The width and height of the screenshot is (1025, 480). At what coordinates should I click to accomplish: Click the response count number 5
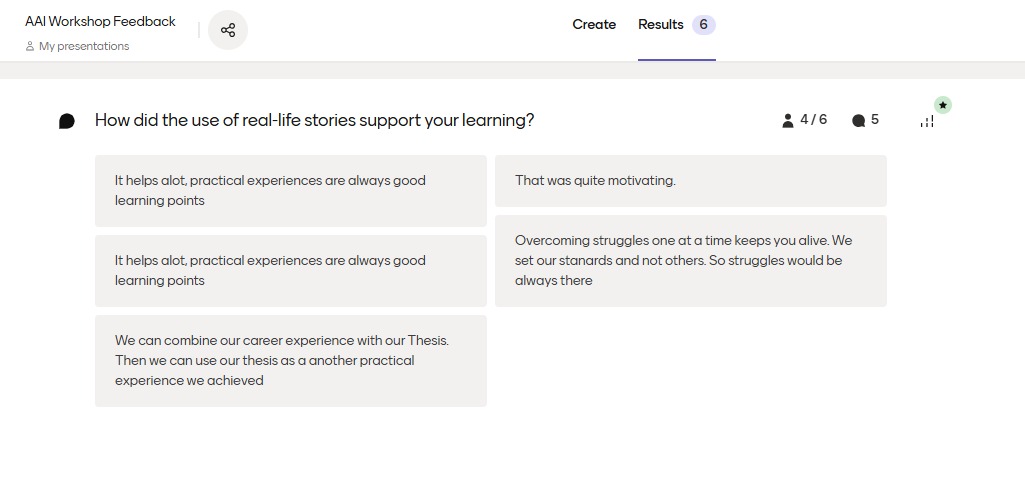(875, 120)
